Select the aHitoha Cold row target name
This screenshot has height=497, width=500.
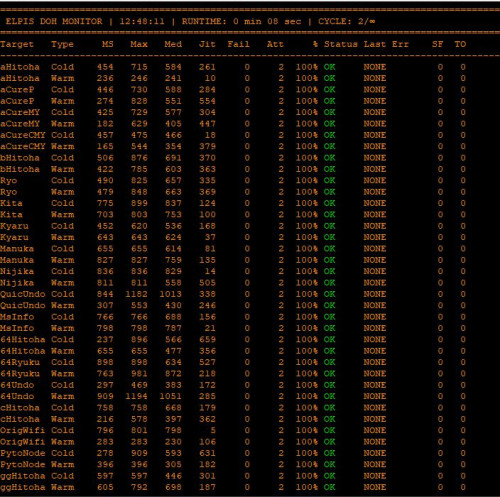pyautogui.click(x=20, y=67)
